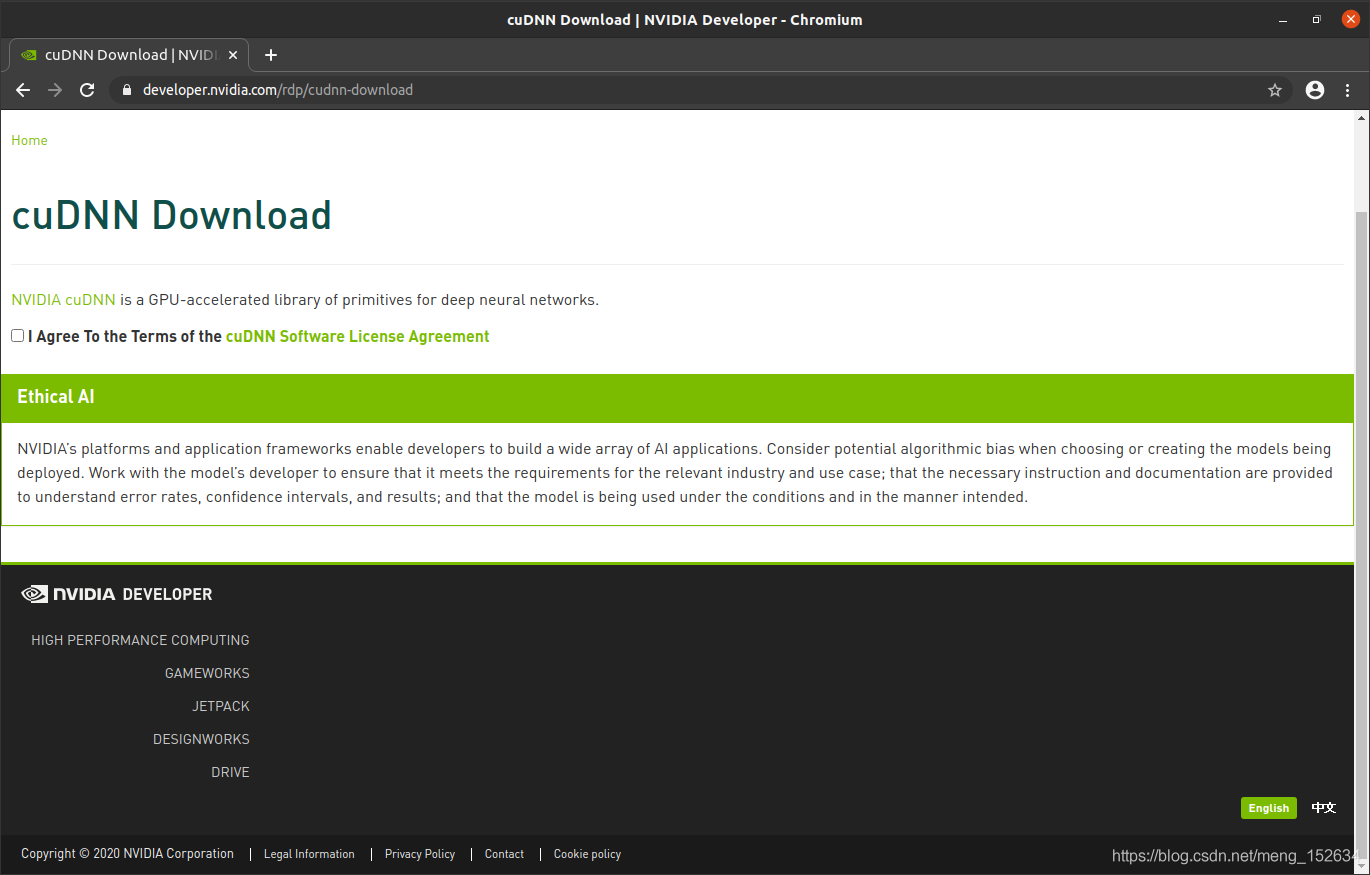Image resolution: width=1370 pixels, height=875 pixels.
Task: Click the Ethical AI green header
Action: (677, 397)
